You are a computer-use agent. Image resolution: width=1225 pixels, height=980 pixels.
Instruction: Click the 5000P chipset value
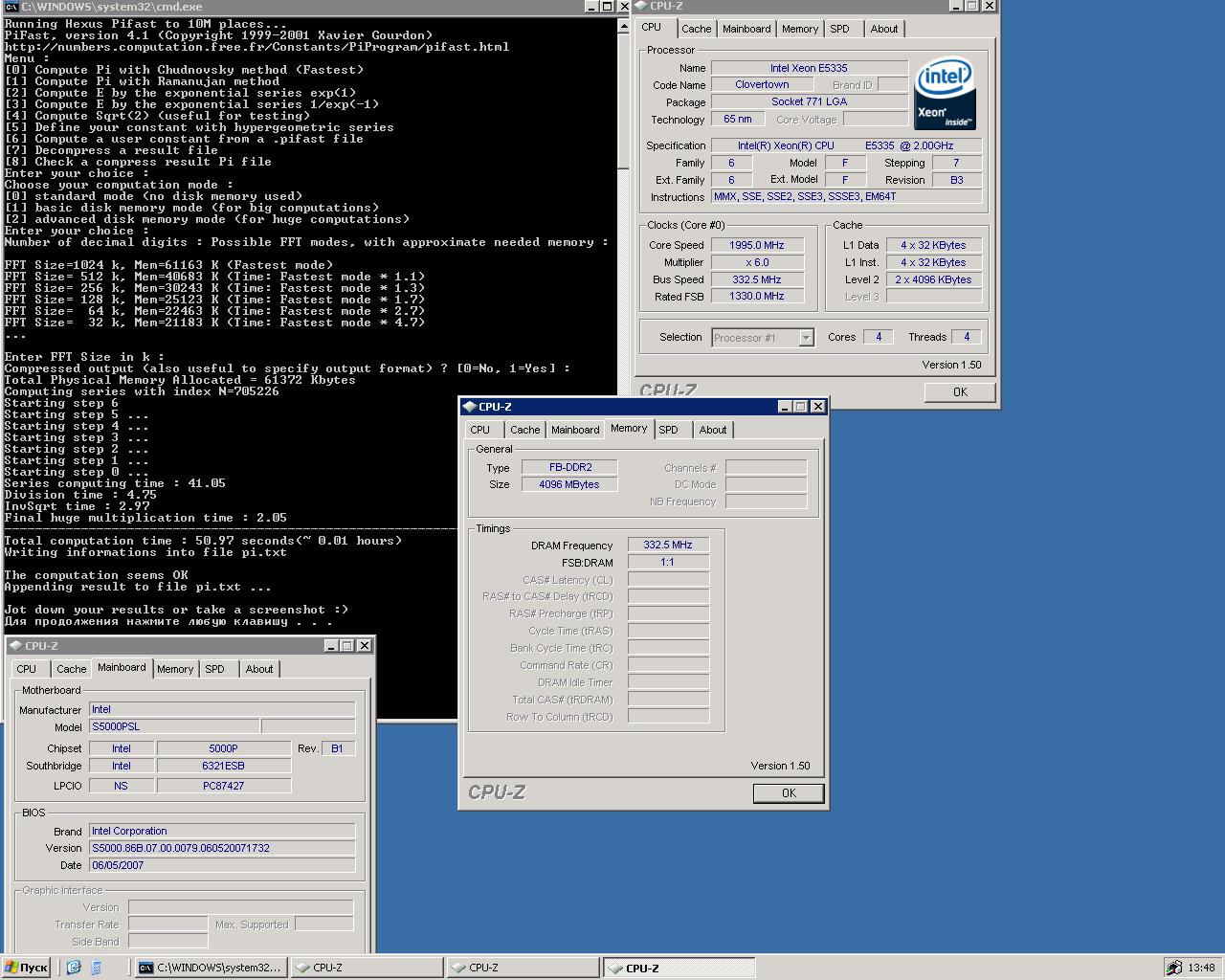[x=223, y=748]
